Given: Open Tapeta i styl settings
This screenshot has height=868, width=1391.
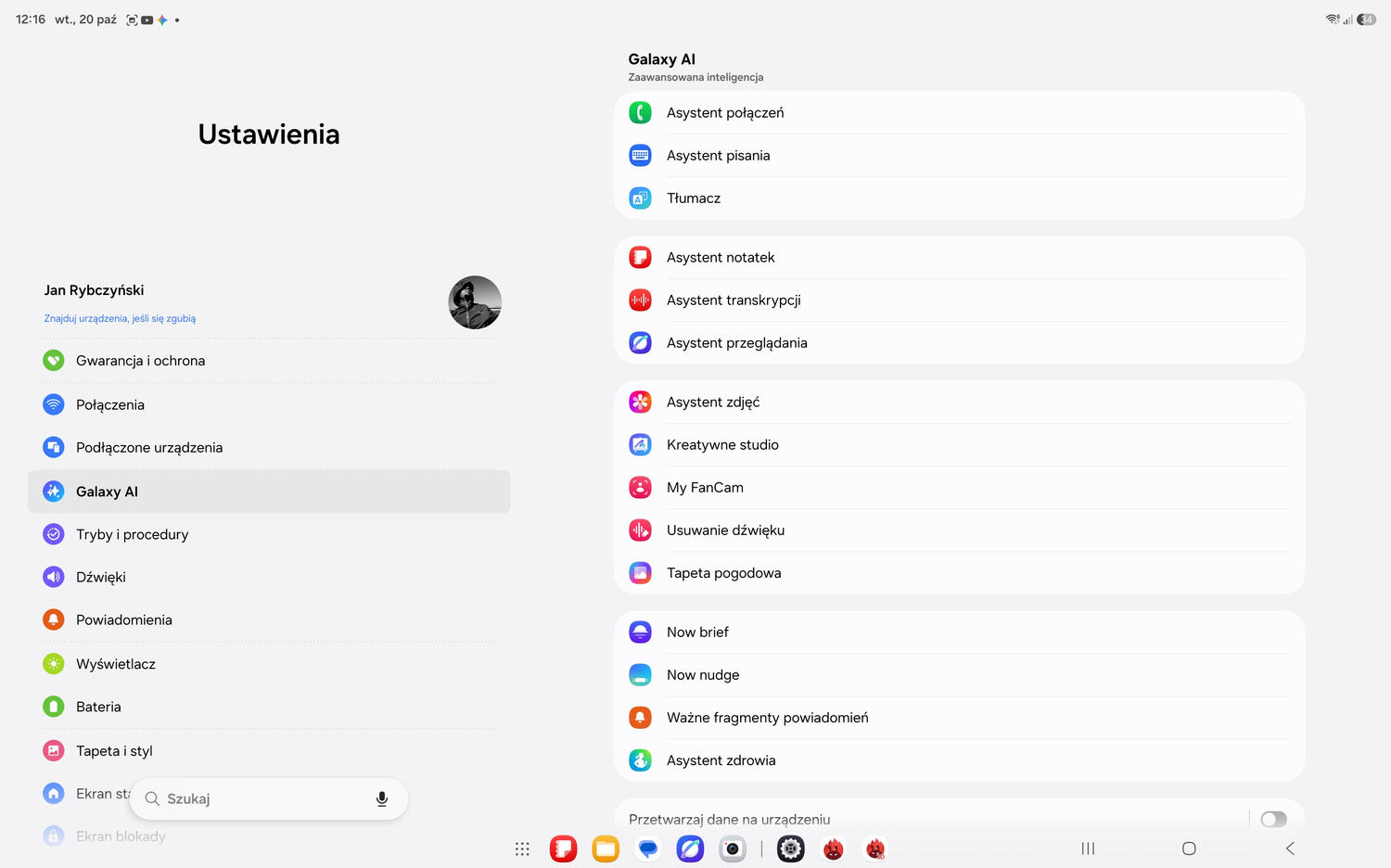Looking at the screenshot, I should point(269,751).
